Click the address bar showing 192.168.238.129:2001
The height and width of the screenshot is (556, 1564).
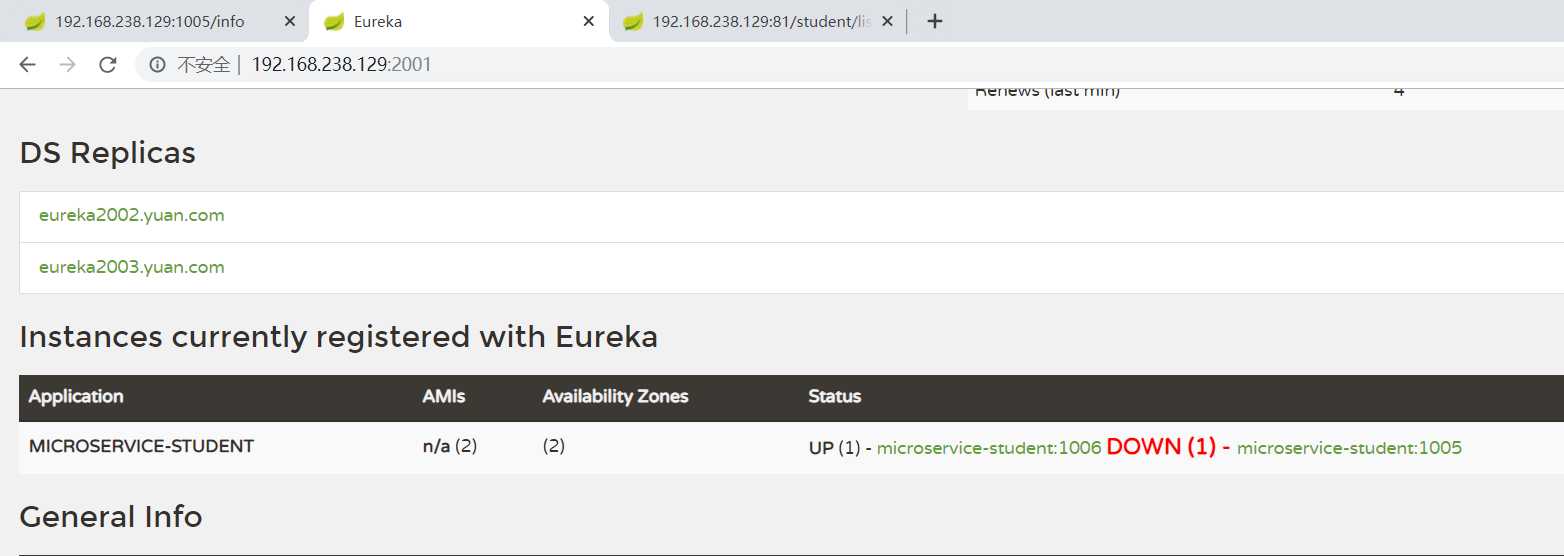[850, 65]
